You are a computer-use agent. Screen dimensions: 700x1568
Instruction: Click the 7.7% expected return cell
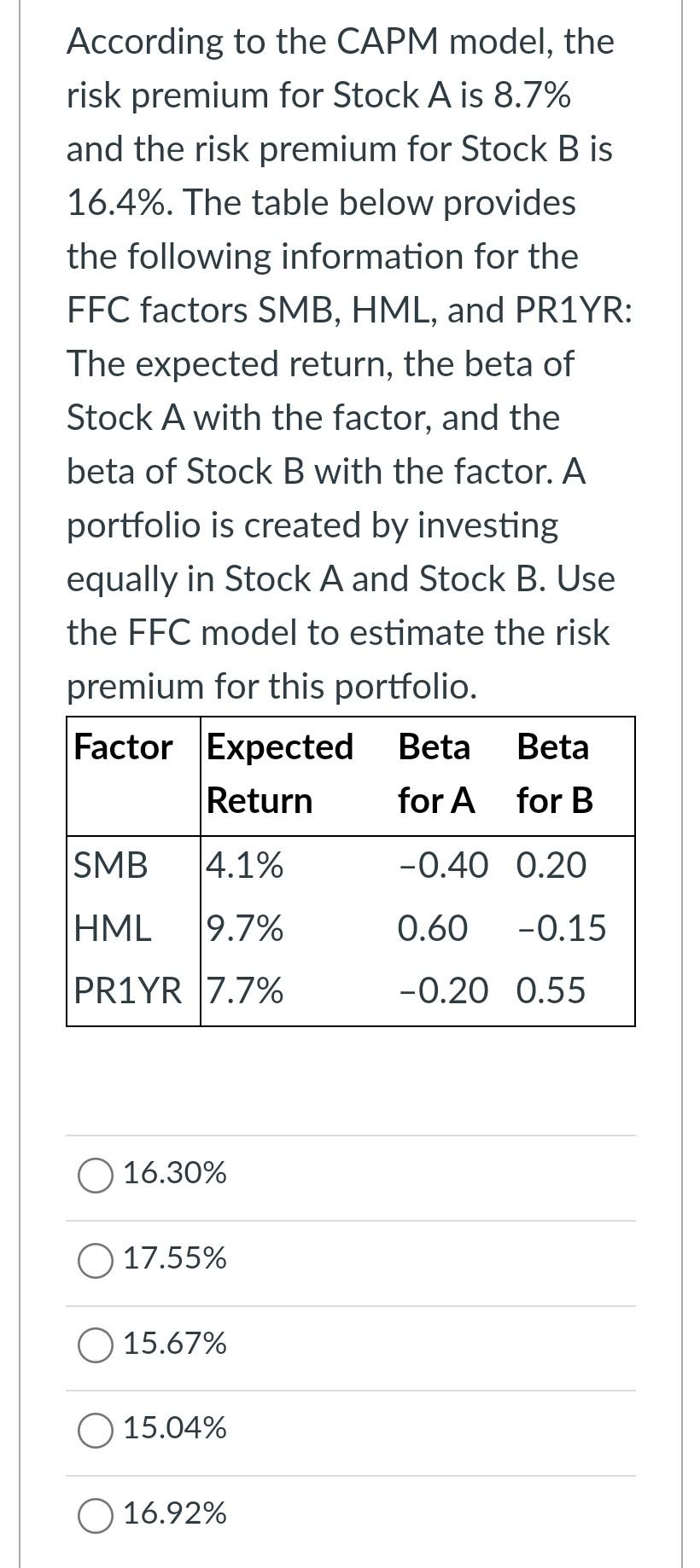tap(245, 991)
